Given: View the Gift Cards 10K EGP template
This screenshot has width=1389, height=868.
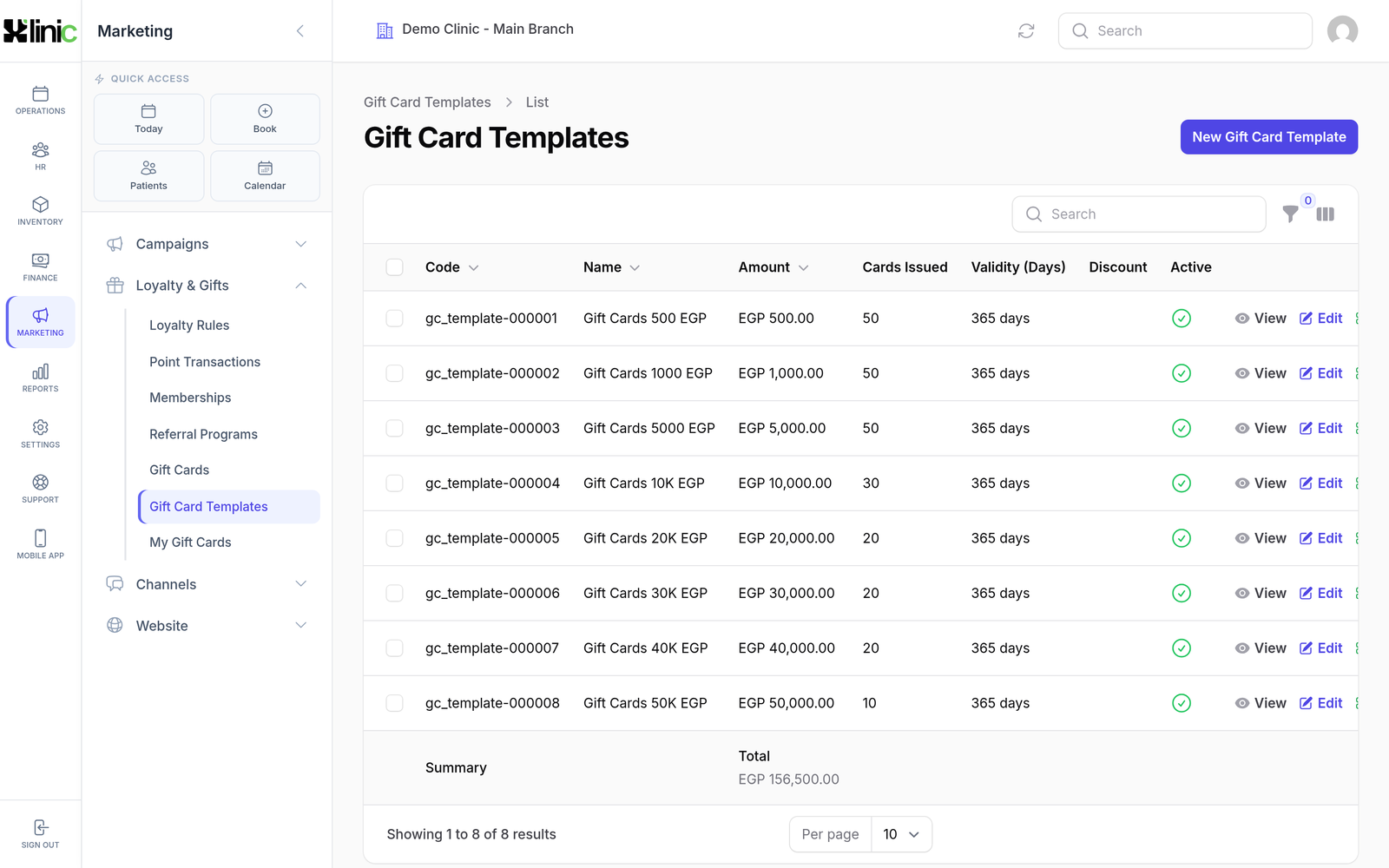Looking at the screenshot, I should [1261, 483].
